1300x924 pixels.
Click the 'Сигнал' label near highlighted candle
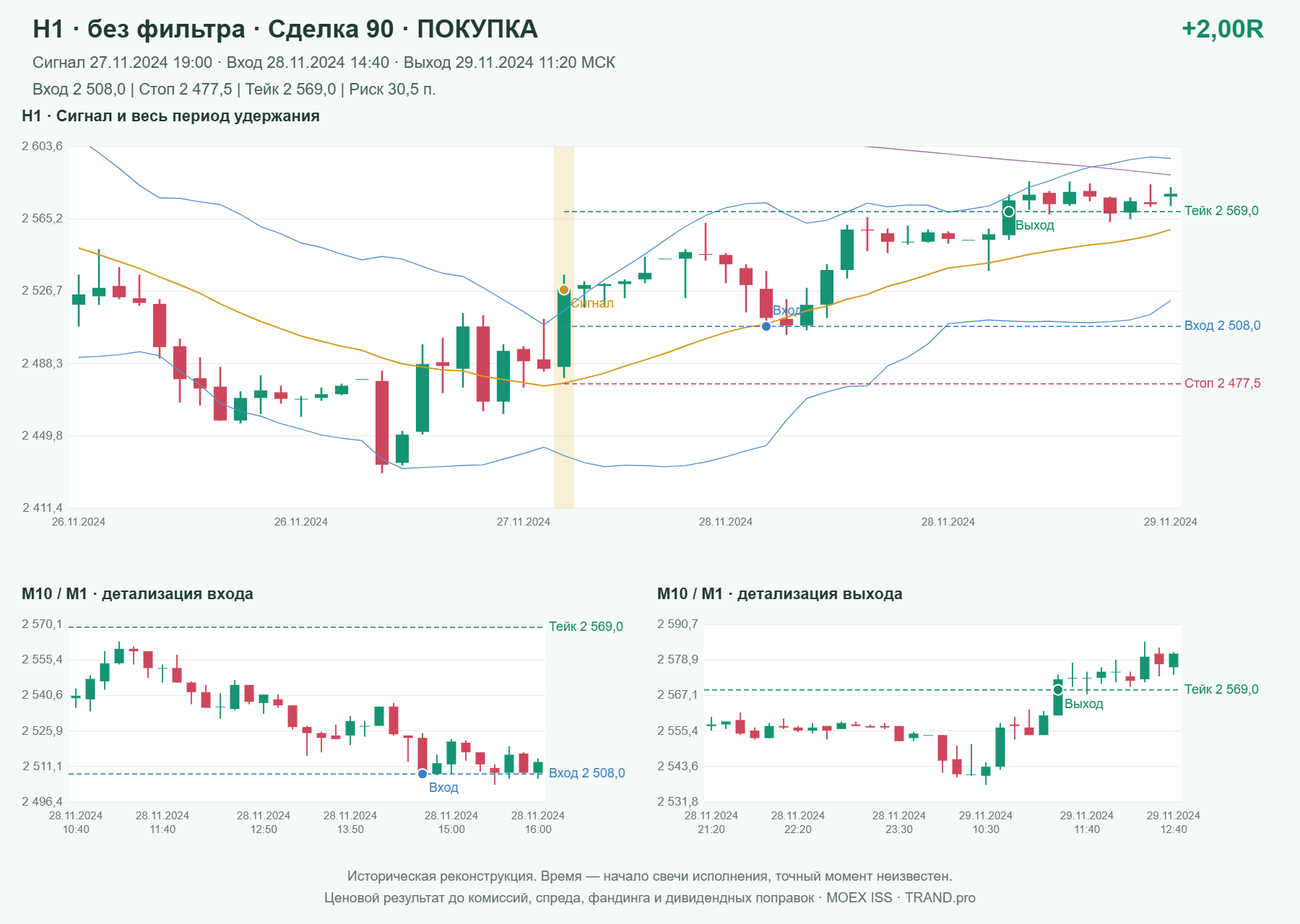592,303
